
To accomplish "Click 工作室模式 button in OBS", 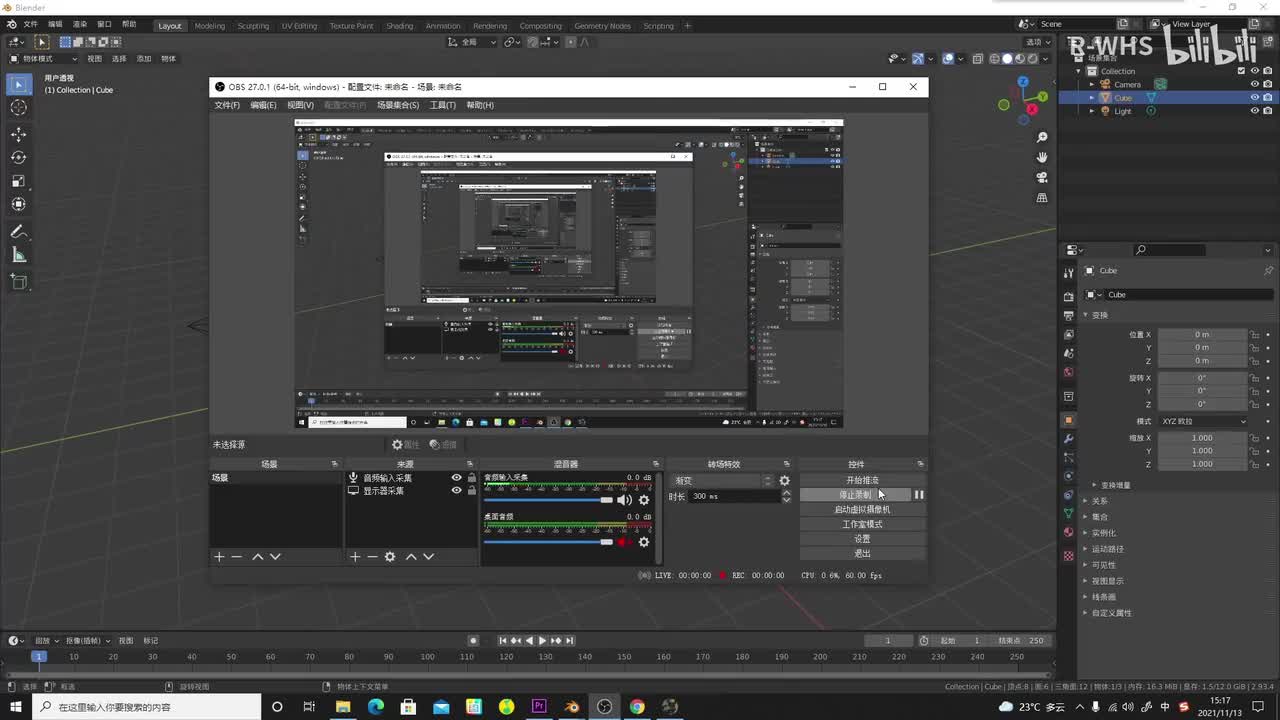I will (x=862, y=524).
